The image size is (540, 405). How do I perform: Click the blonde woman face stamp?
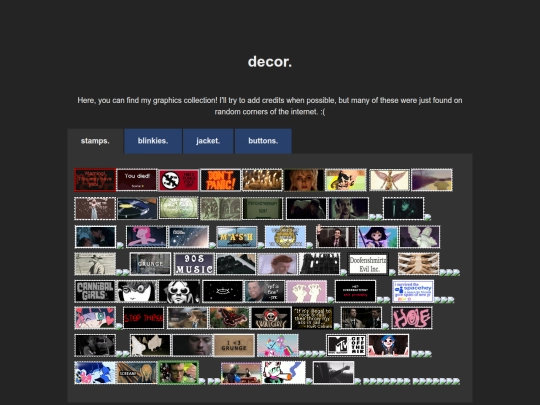pyautogui.click(x=304, y=180)
